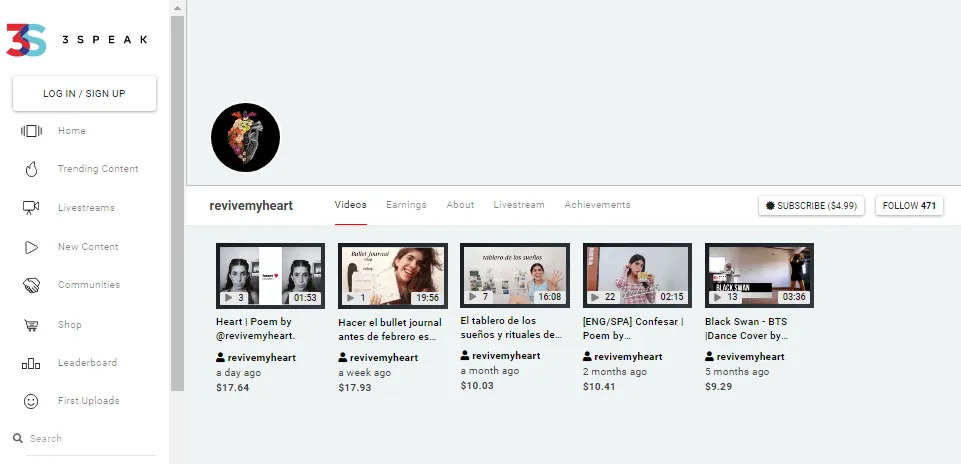
Task: Open El tablero de los sueños thumbnail
Action: (515, 276)
